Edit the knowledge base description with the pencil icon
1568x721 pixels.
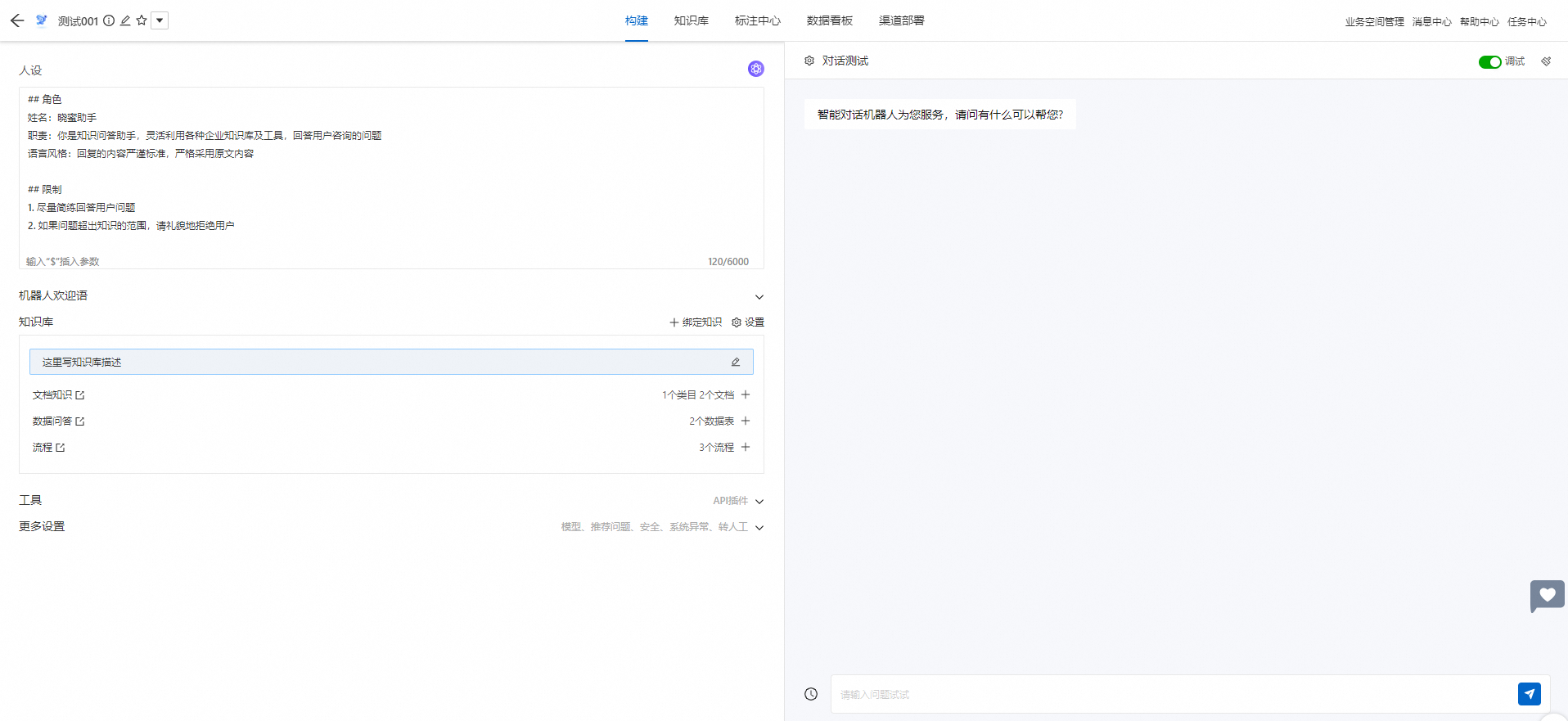[x=736, y=362]
